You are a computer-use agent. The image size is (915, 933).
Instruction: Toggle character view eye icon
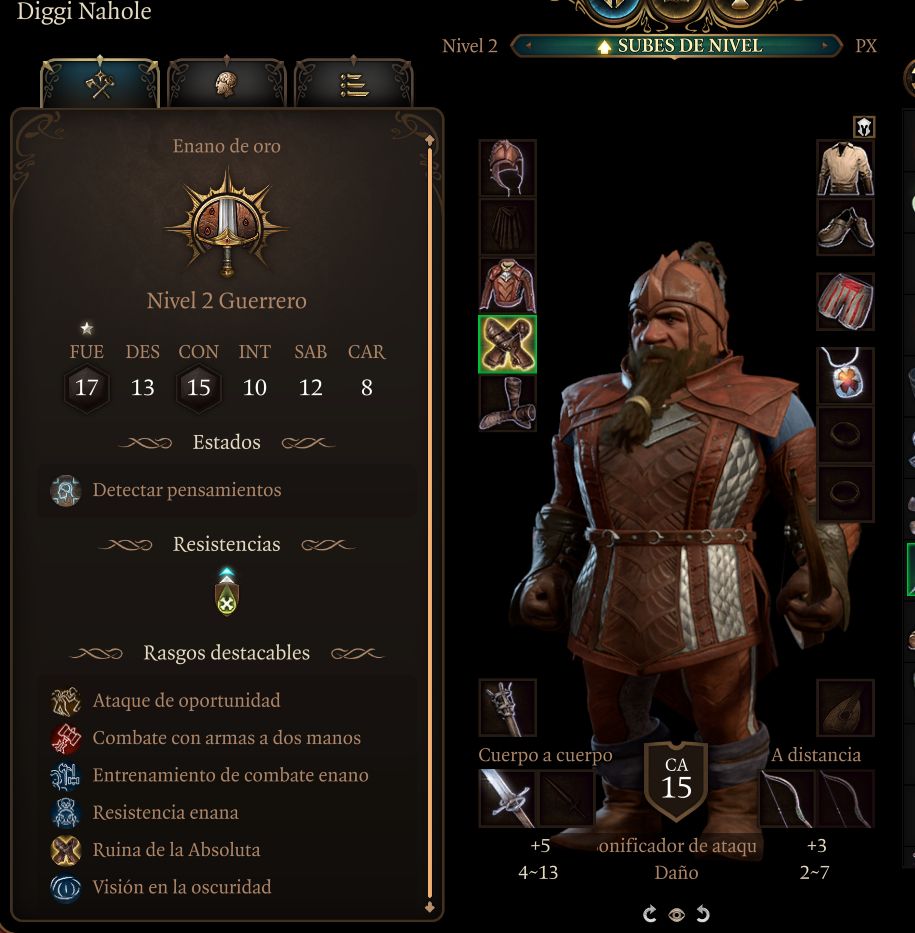[676, 914]
